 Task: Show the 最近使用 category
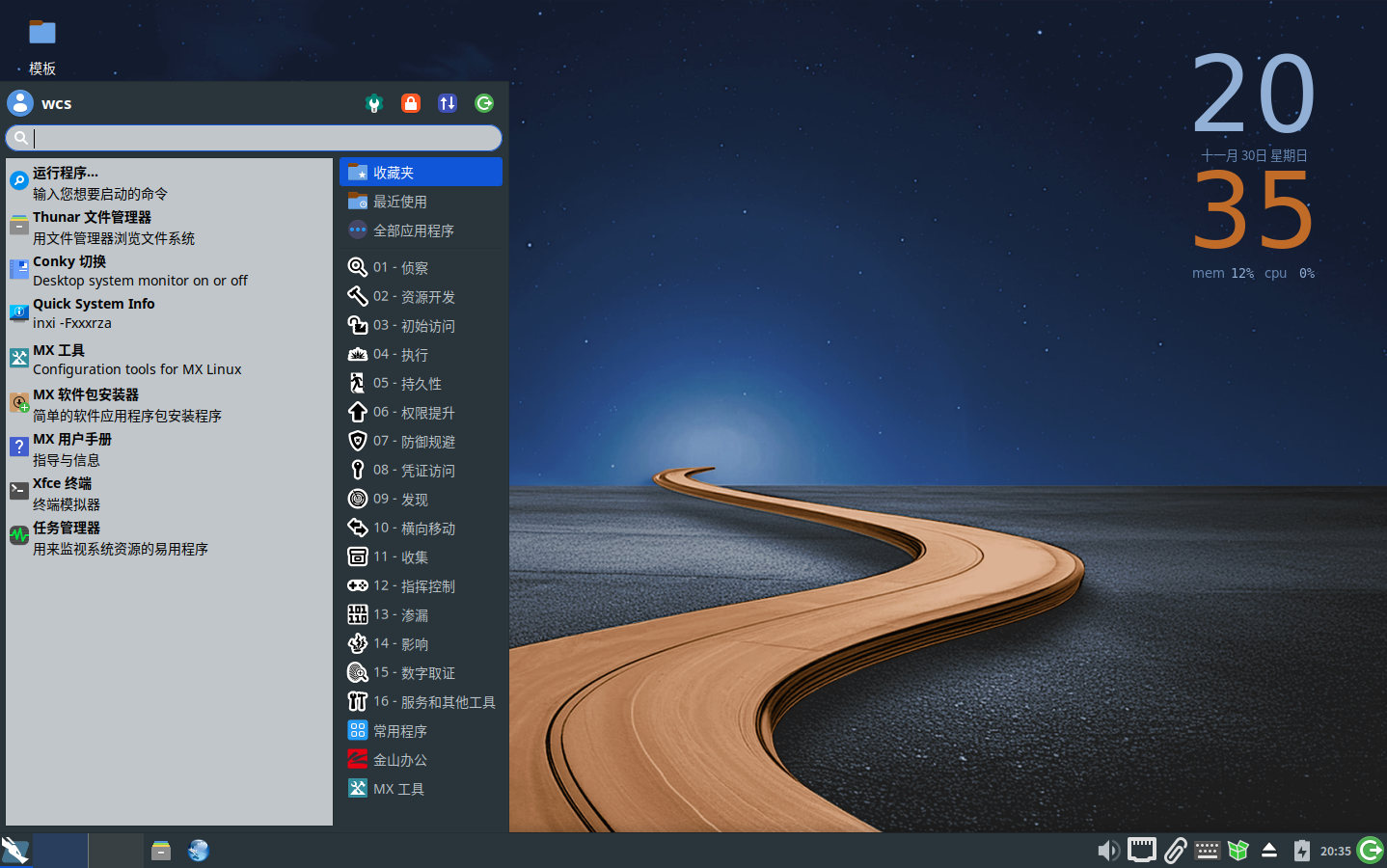[x=421, y=201]
